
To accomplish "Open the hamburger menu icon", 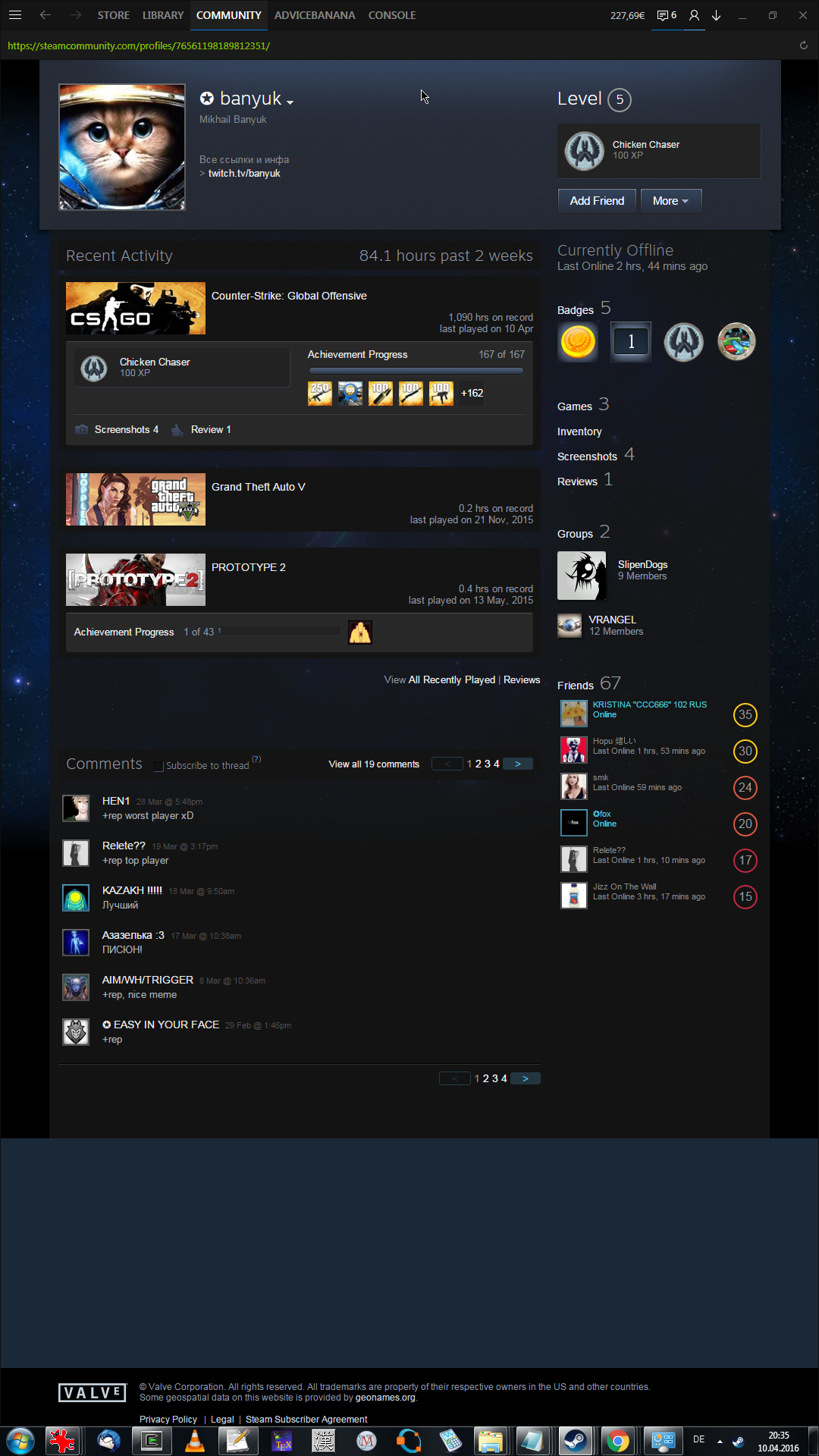I will point(15,15).
